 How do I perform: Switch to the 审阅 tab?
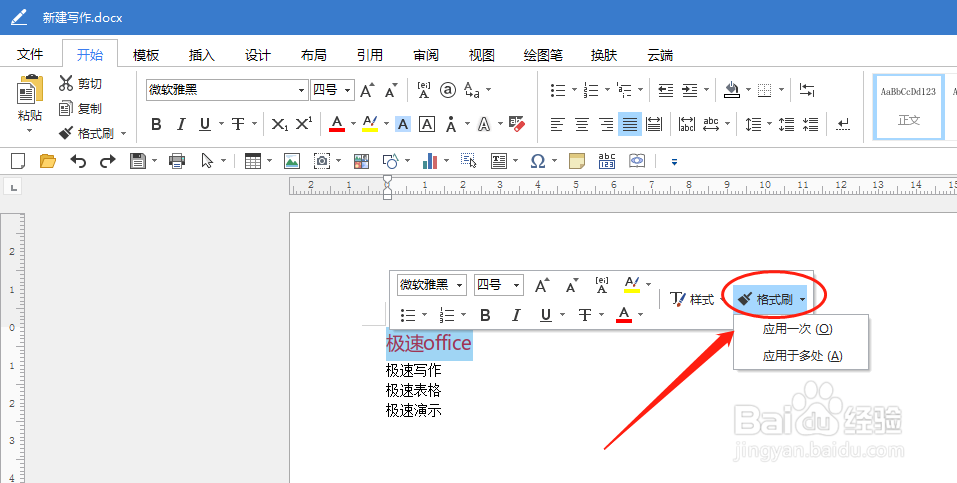[425, 55]
